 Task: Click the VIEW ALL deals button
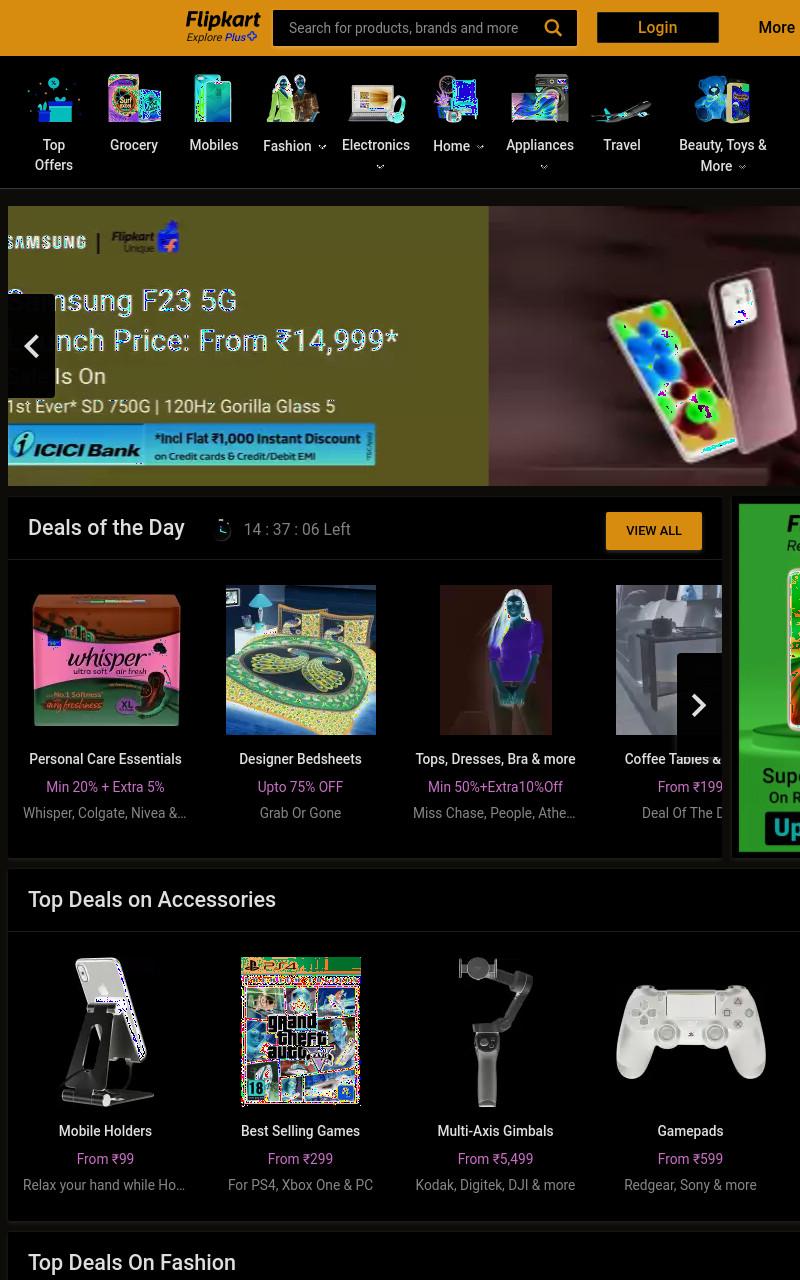tap(654, 531)
